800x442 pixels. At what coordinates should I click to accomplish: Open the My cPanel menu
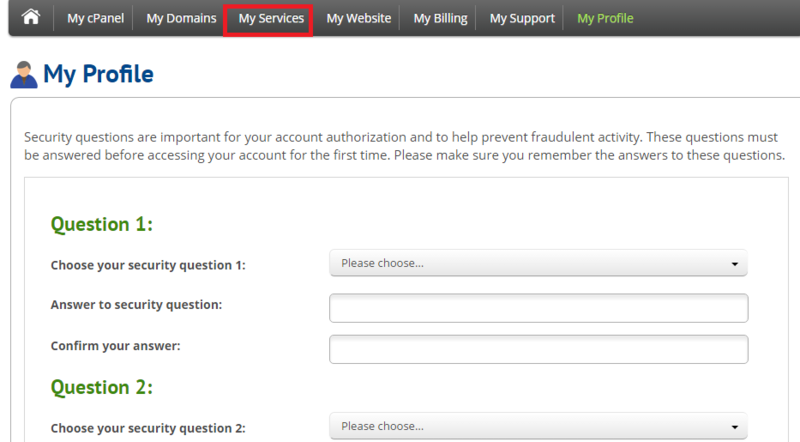95,18
